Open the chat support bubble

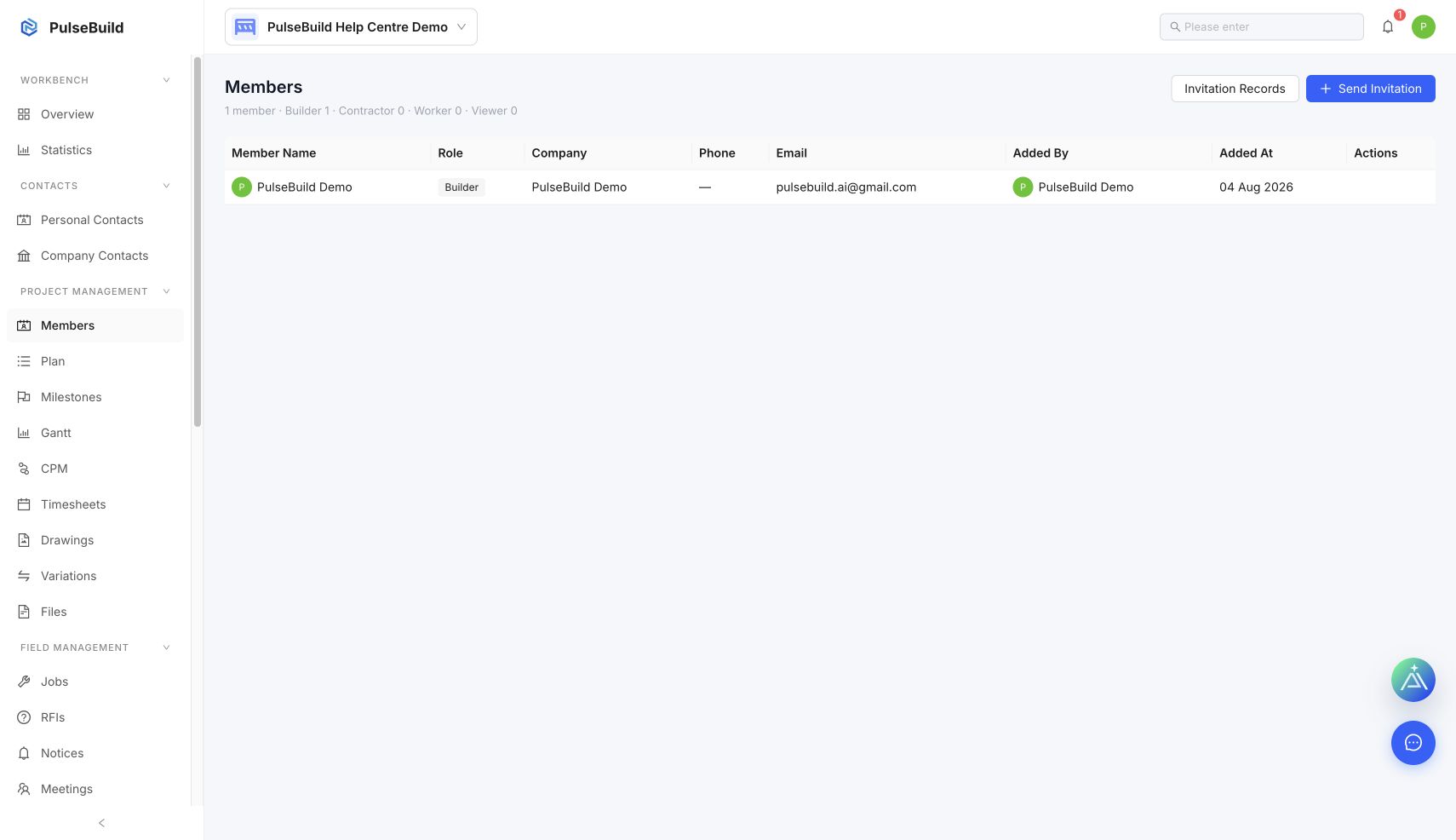pyautogui.click(x=1413, y=743)
